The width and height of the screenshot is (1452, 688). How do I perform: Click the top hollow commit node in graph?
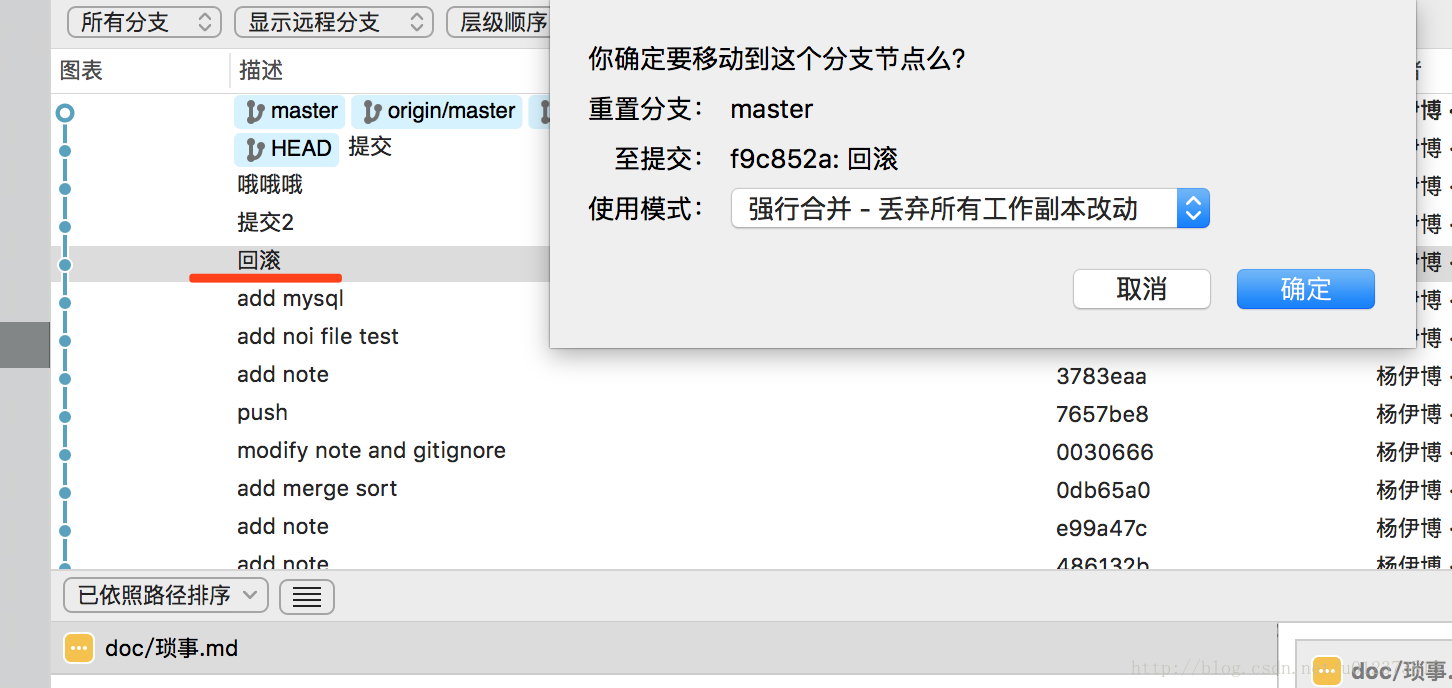(65, 113)
